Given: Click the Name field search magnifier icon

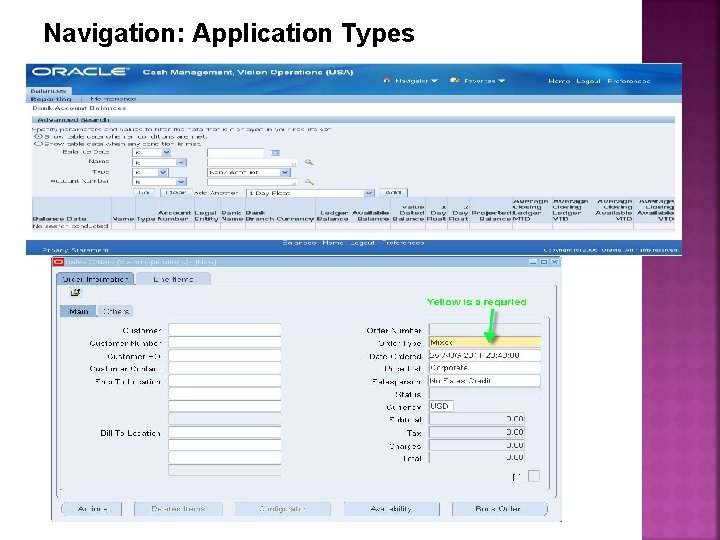Looking at the screenshot, I should click(x=309, y=162).
